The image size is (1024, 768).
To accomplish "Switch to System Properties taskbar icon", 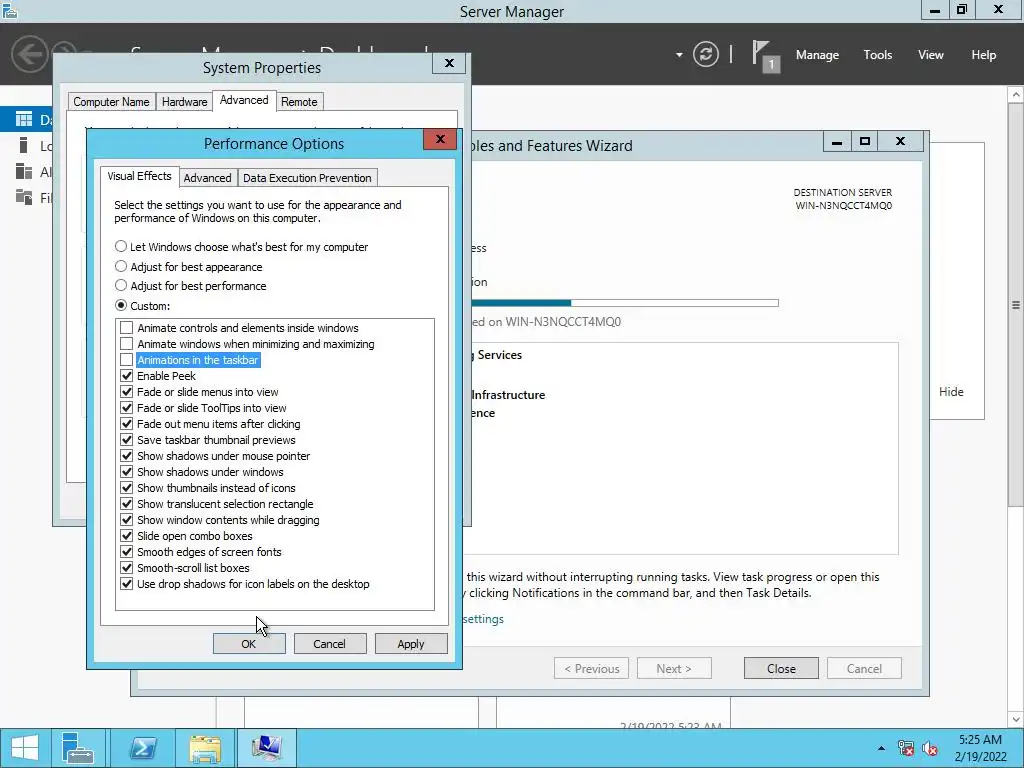I will [266, 748].
